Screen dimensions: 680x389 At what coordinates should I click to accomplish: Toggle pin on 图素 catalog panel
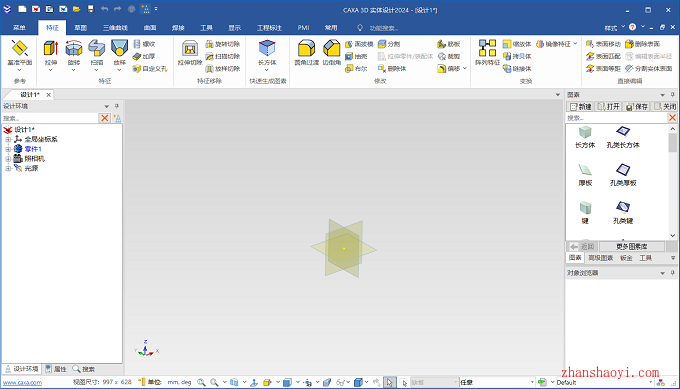tap(673, 95)
